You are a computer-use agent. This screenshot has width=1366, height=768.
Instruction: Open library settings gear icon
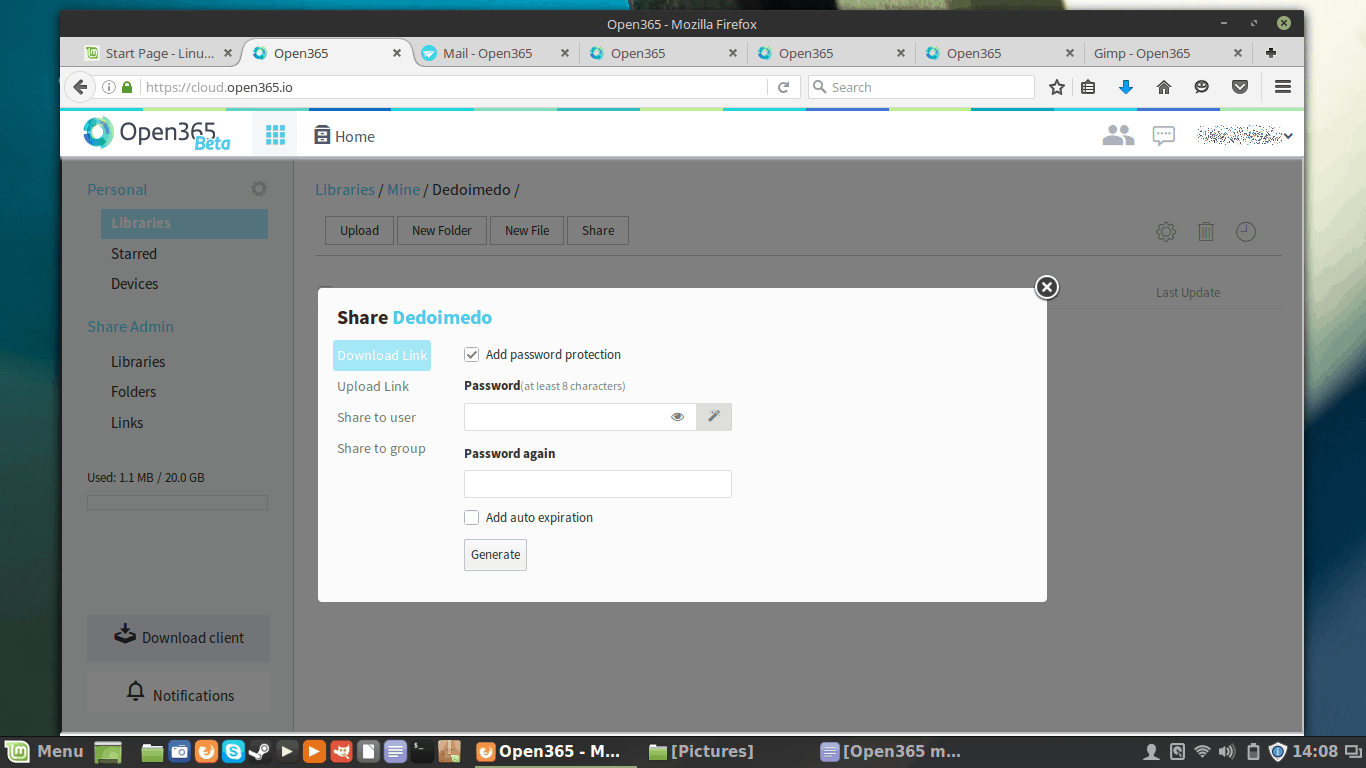(1166, 232)
